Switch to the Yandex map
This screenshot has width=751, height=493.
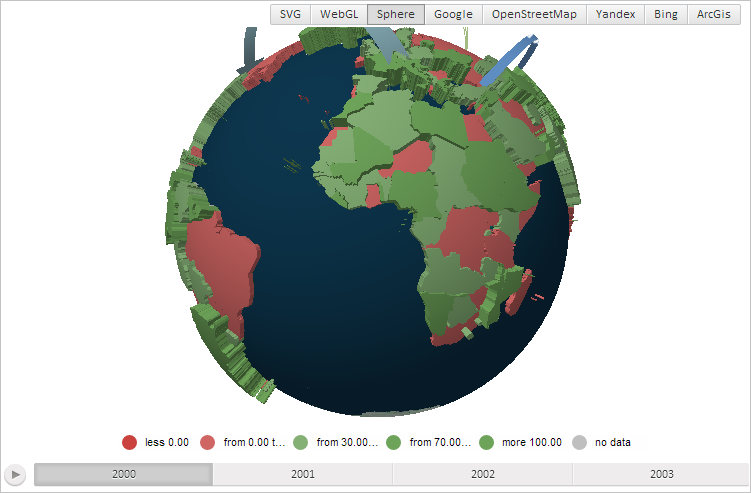point(615,14)
